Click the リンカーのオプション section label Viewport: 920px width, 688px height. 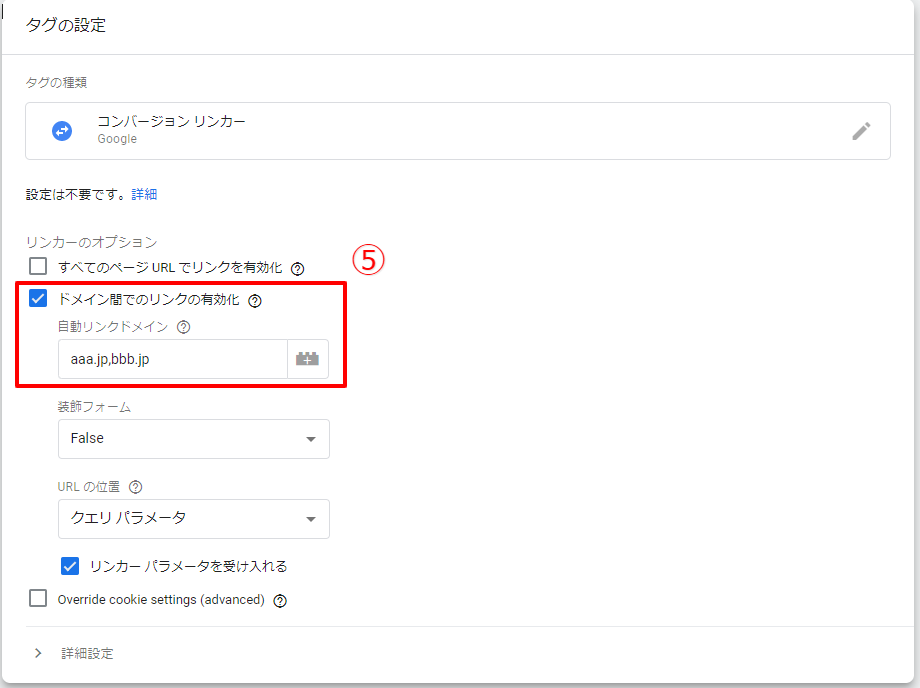pos(91,242)
